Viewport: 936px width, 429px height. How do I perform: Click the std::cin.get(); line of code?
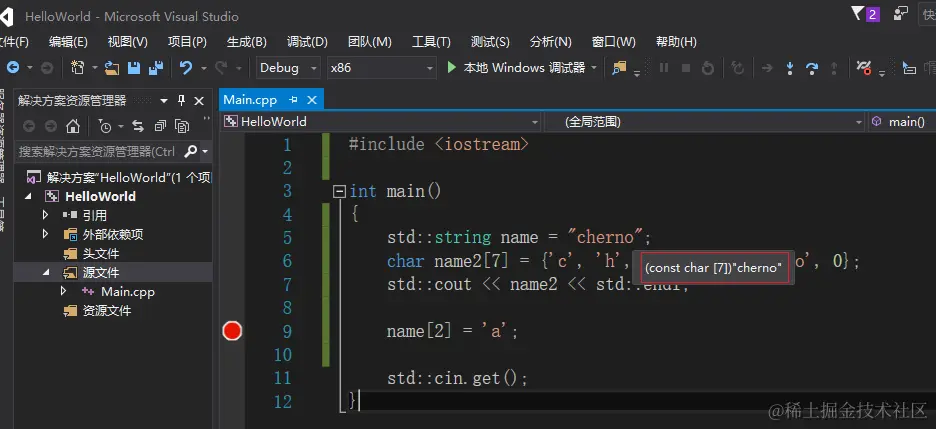coord(457,378)
